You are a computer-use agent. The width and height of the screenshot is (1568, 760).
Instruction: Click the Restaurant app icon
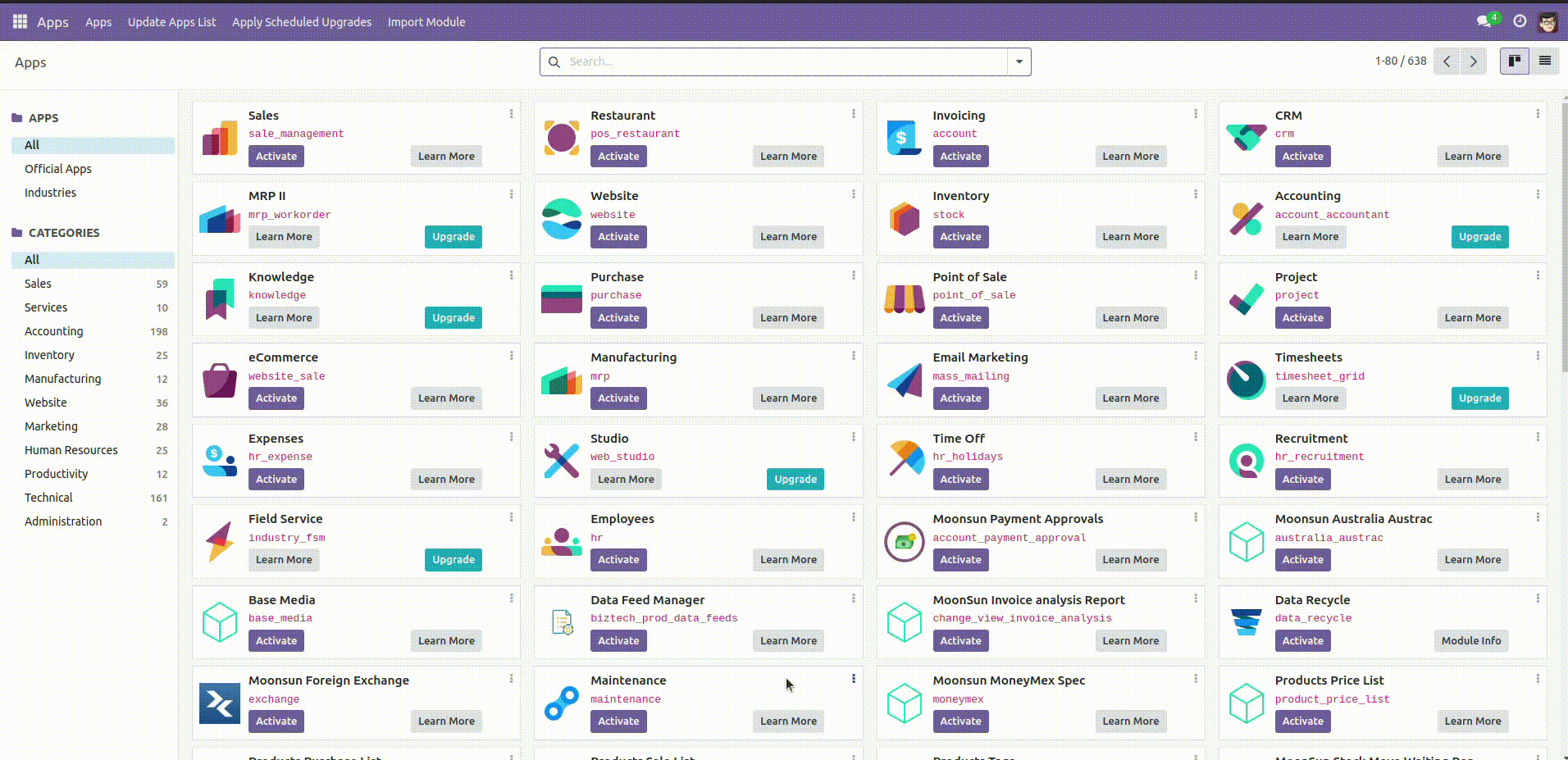(562, 138)
